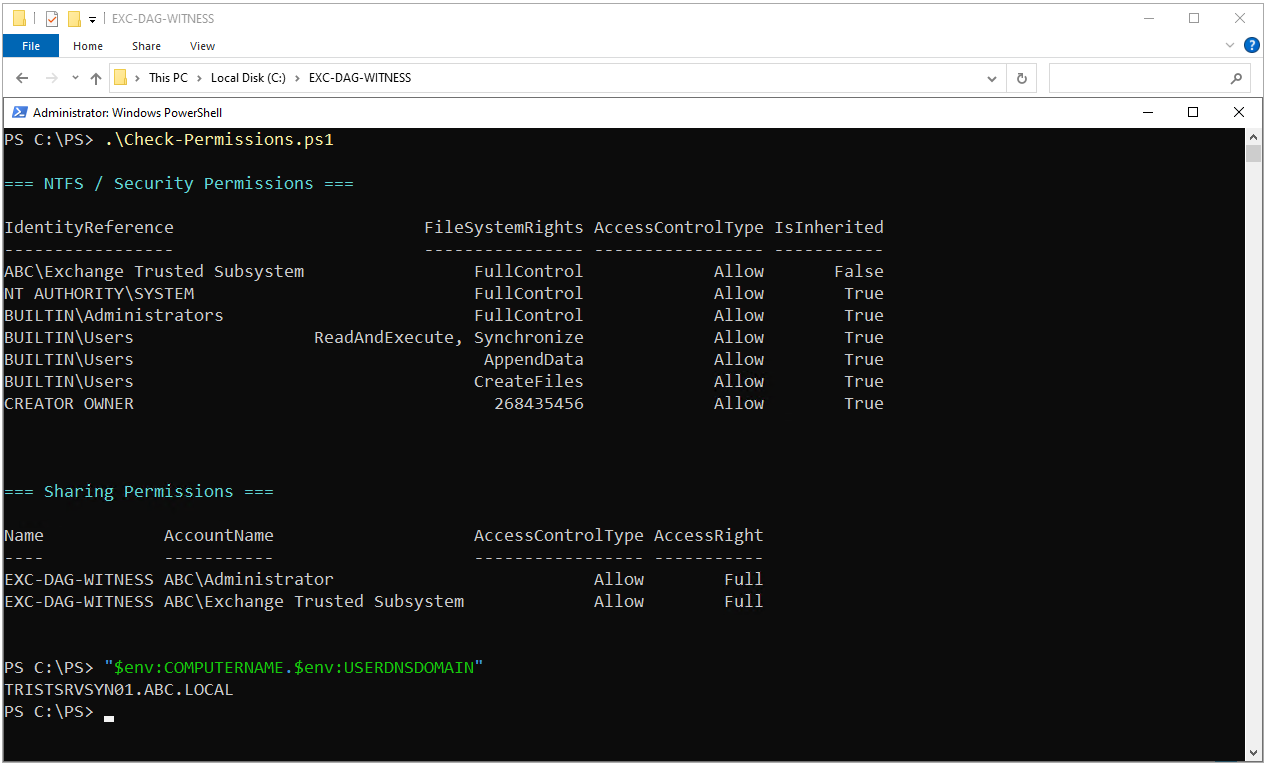This screenshot has width=1265, height=764.
Task: Open File Explorer Help icon
Action: click(1251, 46)
